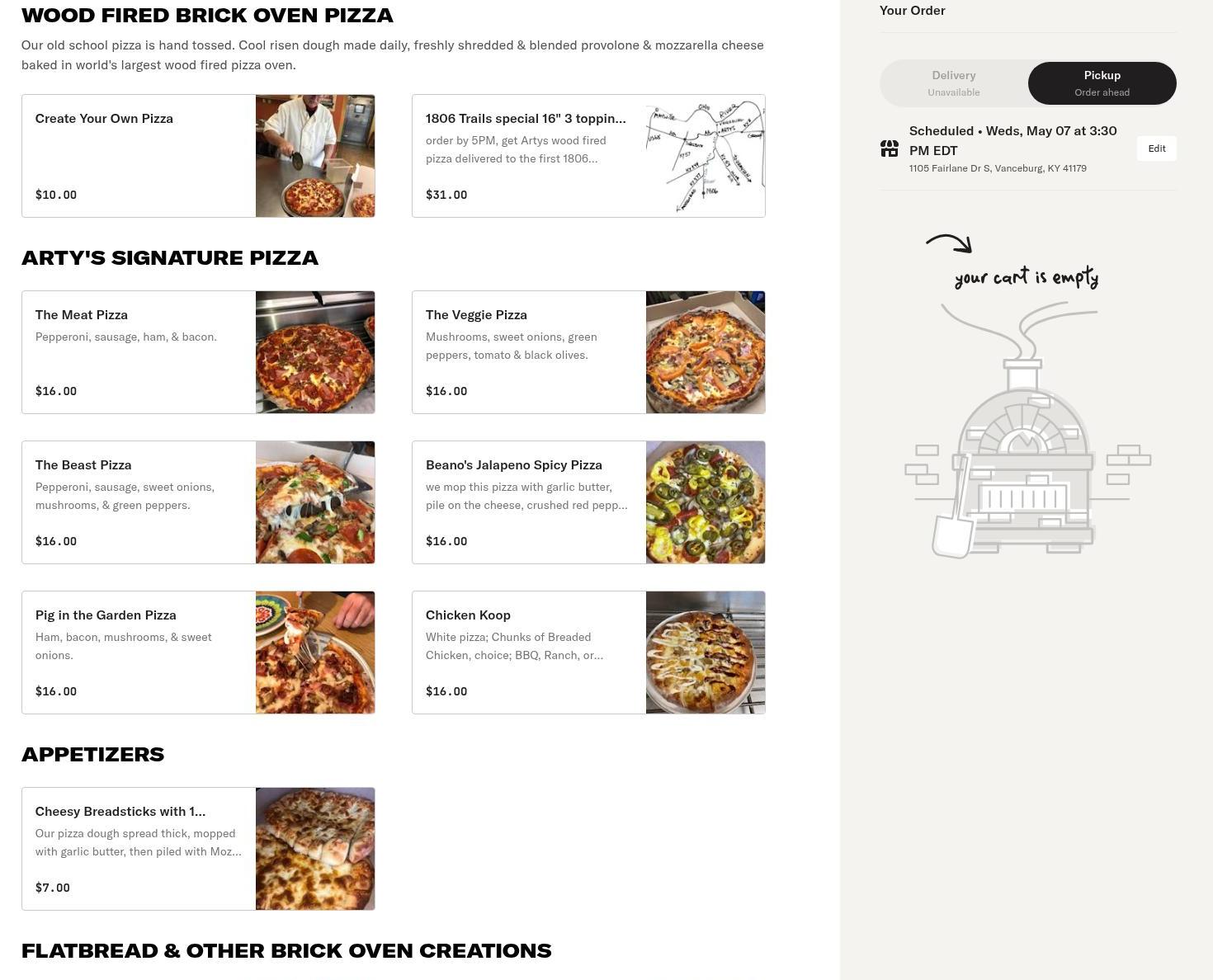
Task: Choose The Meat Pizza
Action: (x=198, y=352)
